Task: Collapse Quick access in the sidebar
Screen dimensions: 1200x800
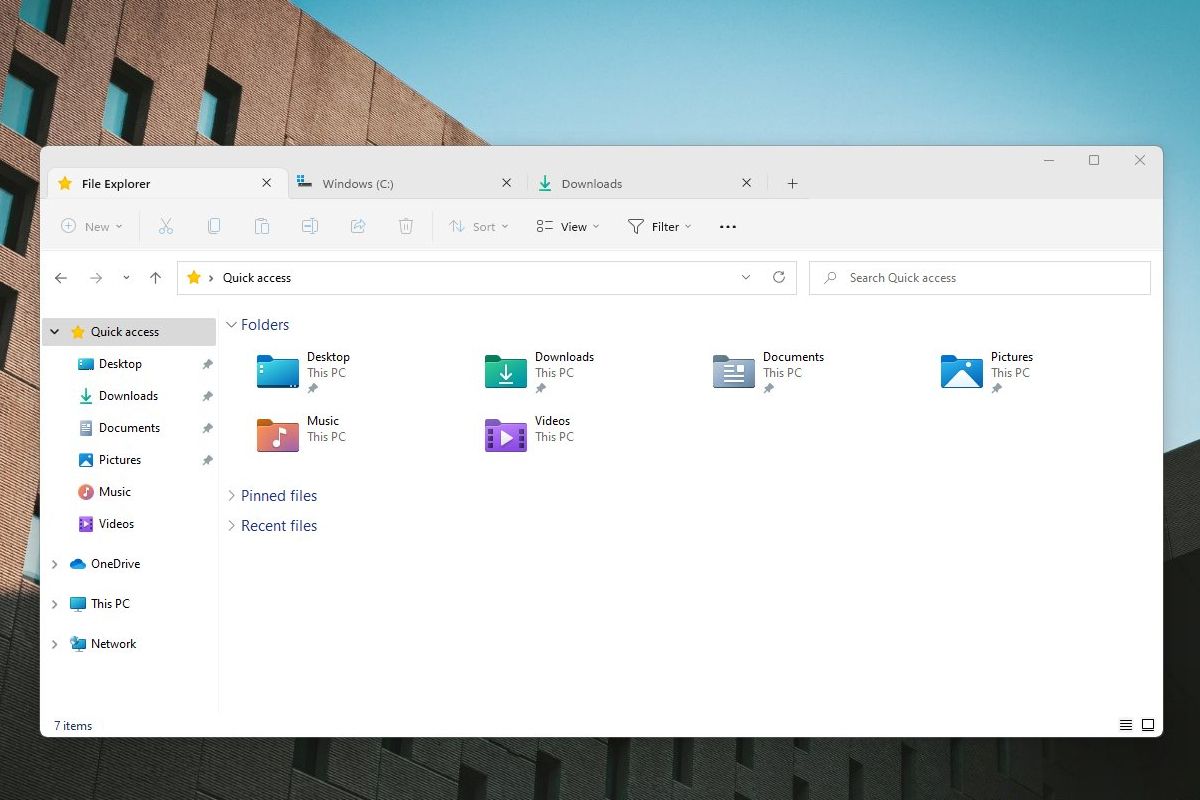Action: (55, 332)
